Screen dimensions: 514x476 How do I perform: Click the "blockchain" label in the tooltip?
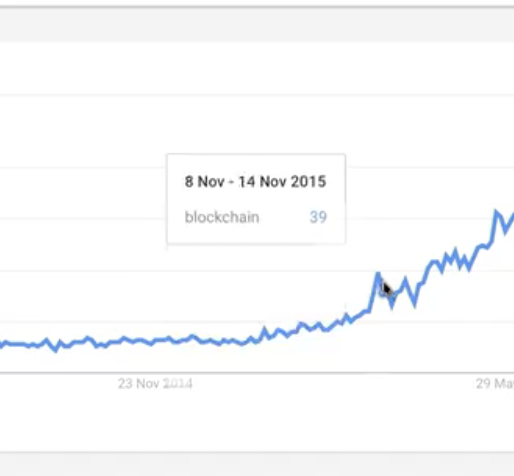[x=222, y=217]
